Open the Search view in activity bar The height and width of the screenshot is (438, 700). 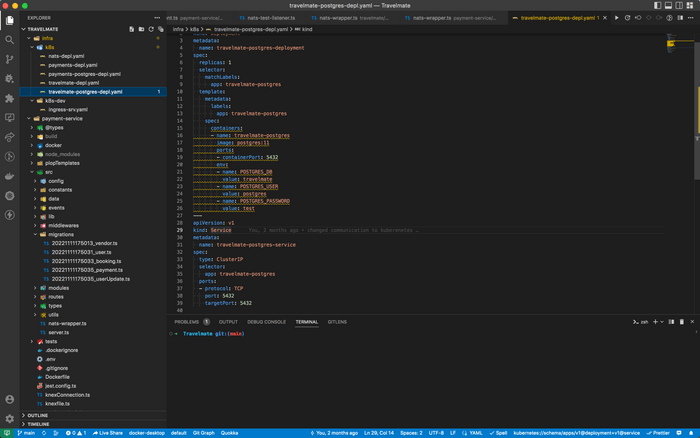pyautogui.click(x=9, y=40)
